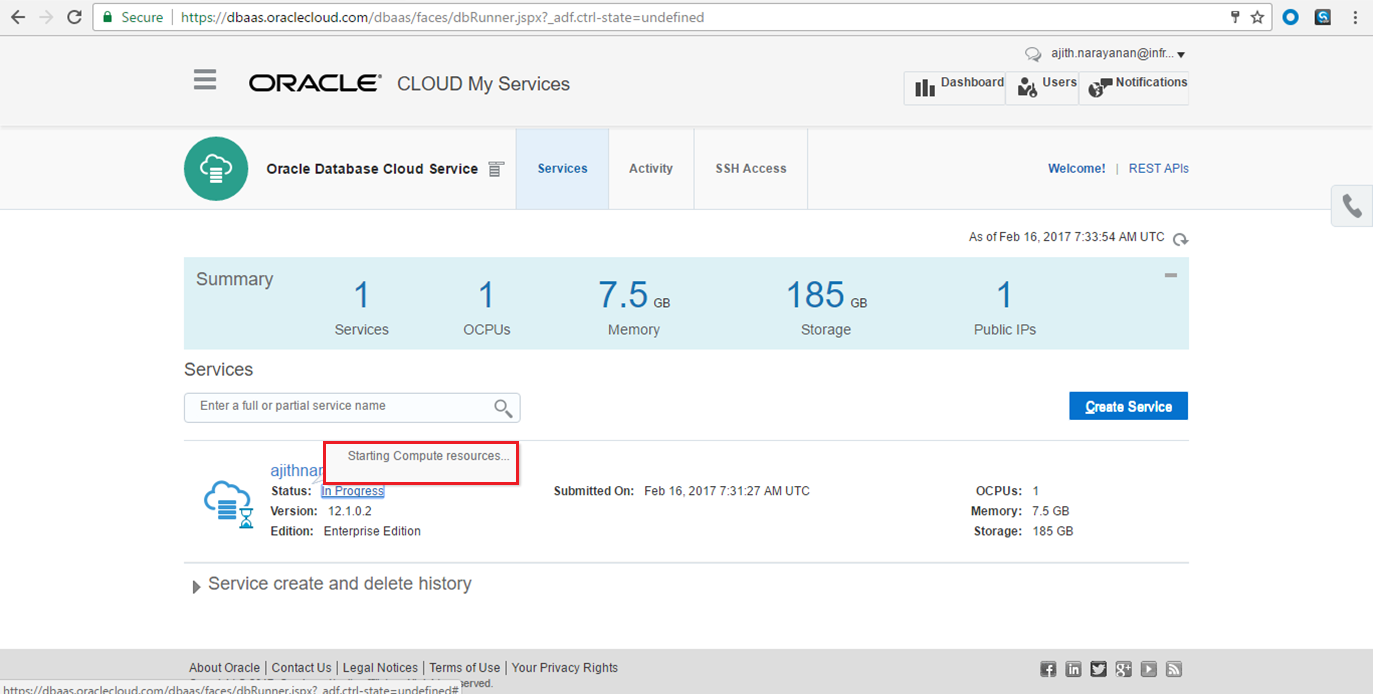The width and height of the screenshot is (1373, 694).
Task: Open the chat bubble icon near username
Action: pos(1033,54)
